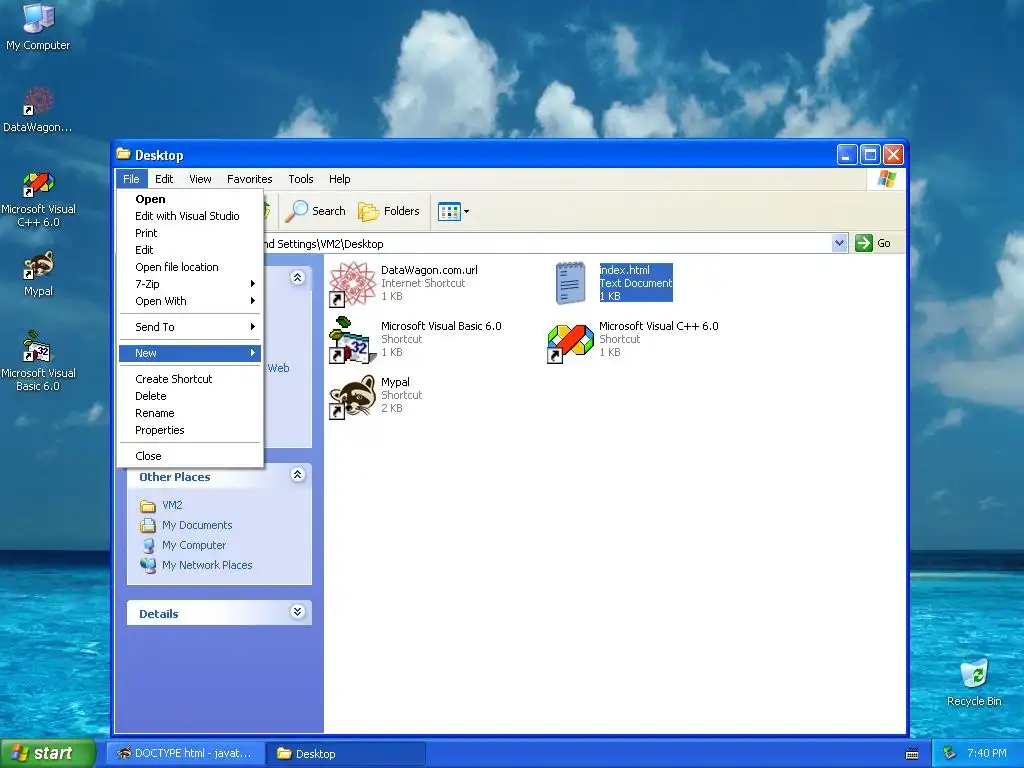Launch Microsoft Visual Basic 6.0 desktop icon
Screen dimensions: 1024x768
pyautogui.click(x=38, y=360)
